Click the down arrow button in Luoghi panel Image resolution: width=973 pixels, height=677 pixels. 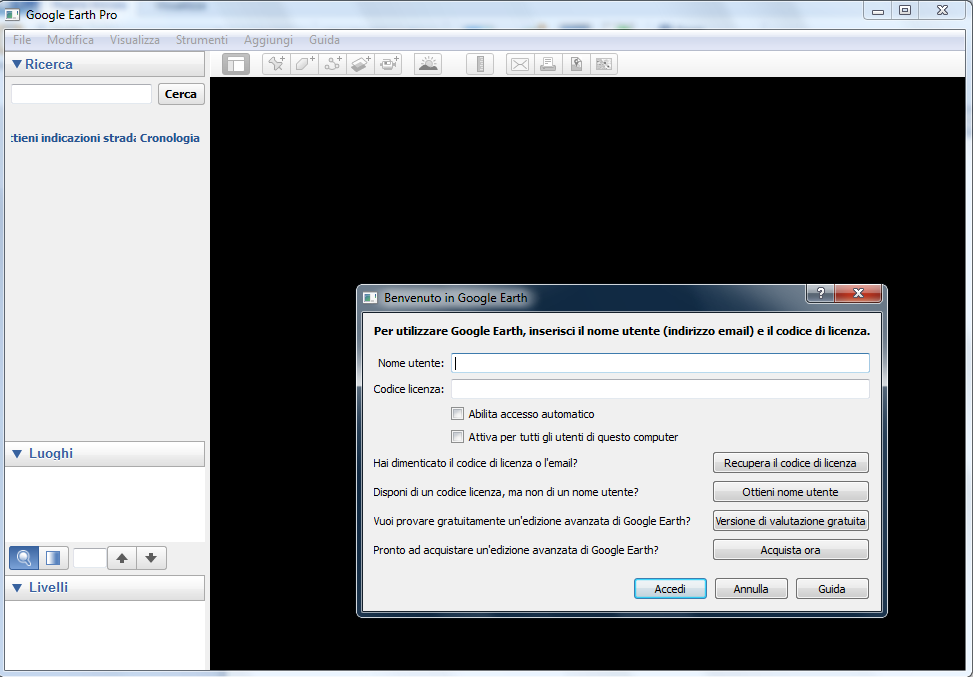click(x=151, y=558)
